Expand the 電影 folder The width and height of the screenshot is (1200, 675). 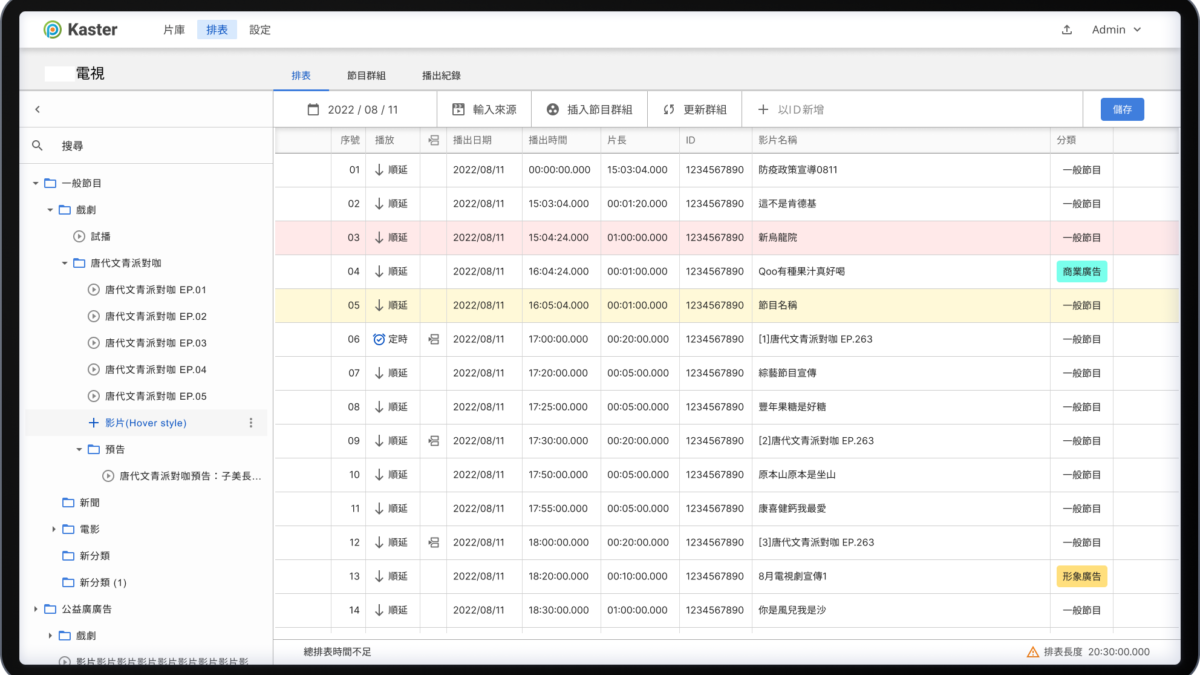coord(54,529)
